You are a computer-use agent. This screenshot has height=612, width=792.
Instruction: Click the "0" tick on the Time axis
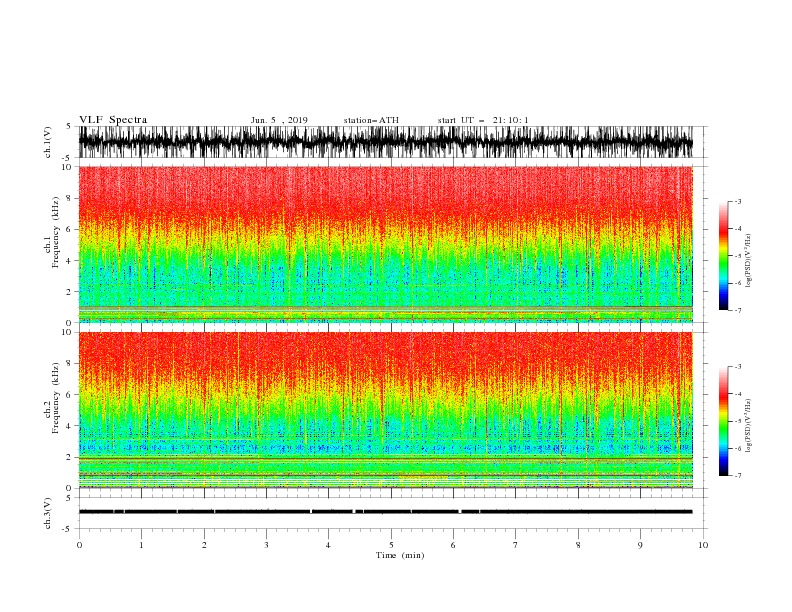[79, 545]
